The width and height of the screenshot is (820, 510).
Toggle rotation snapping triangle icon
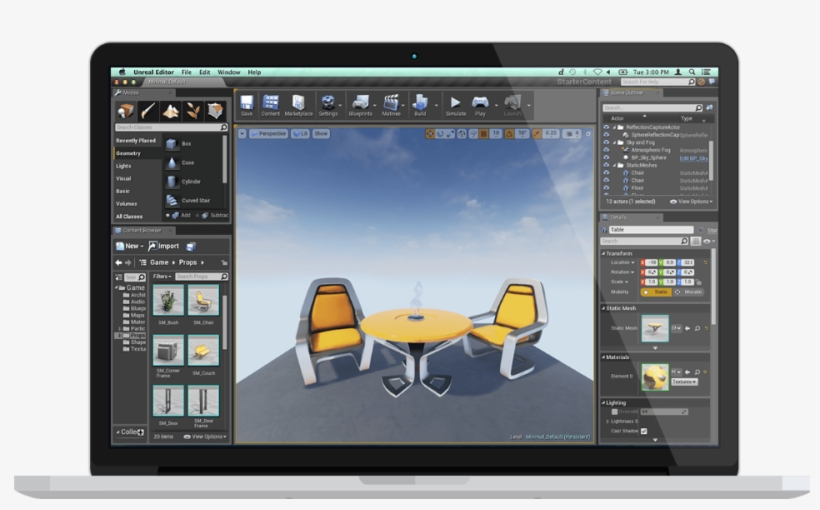[509, 134]
